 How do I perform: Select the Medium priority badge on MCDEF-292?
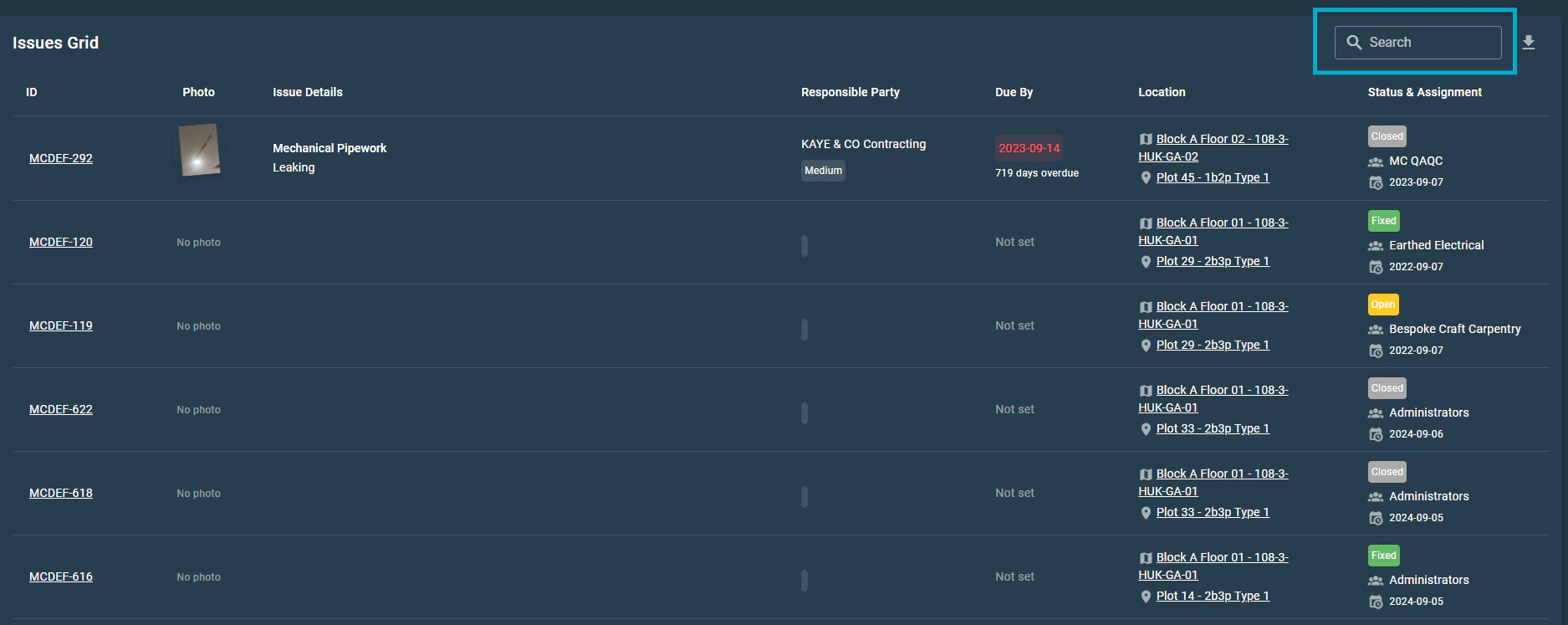[823, 170]
